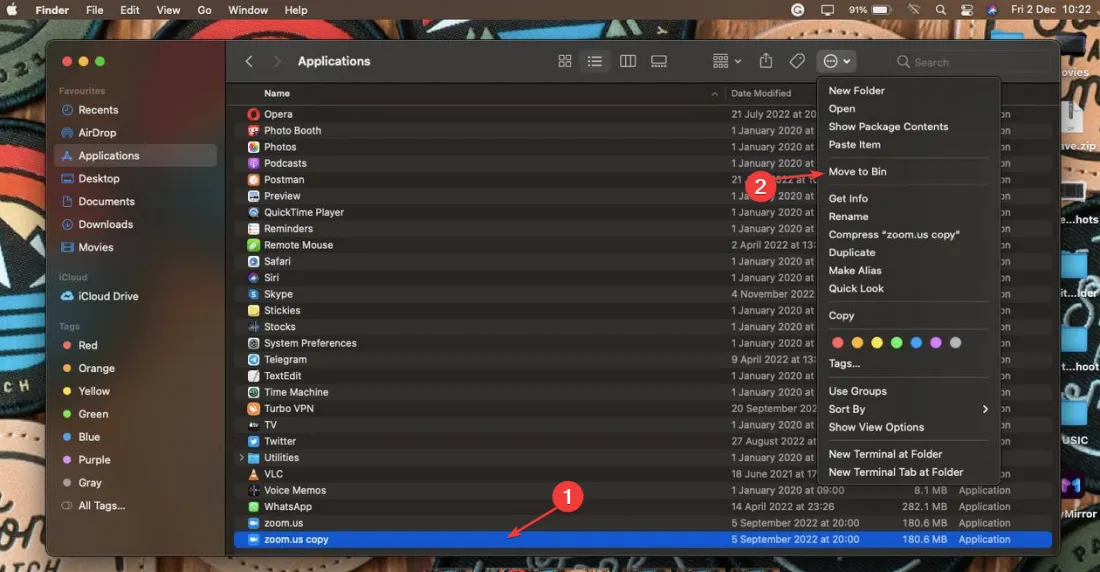Choose Rename in the menu
1100x572 pixels.
tap(848, 217)
